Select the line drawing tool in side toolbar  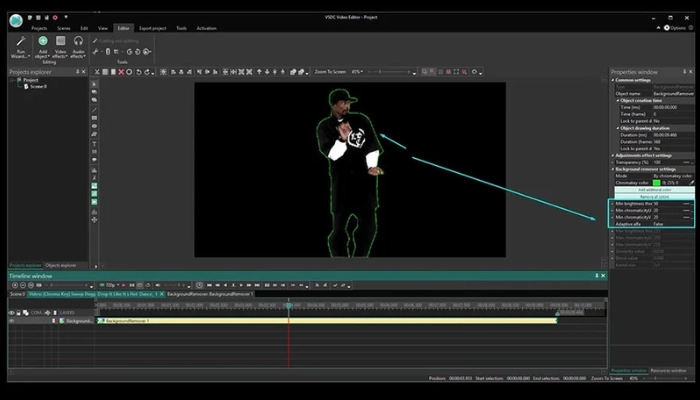94,110
